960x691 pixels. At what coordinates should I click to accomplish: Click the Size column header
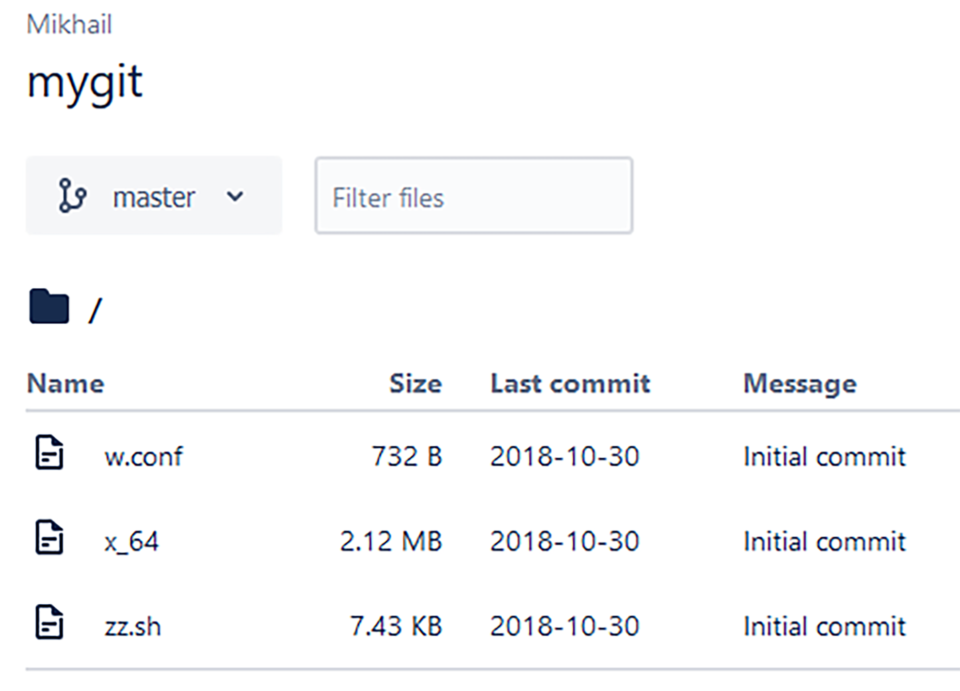coord(417,383)
